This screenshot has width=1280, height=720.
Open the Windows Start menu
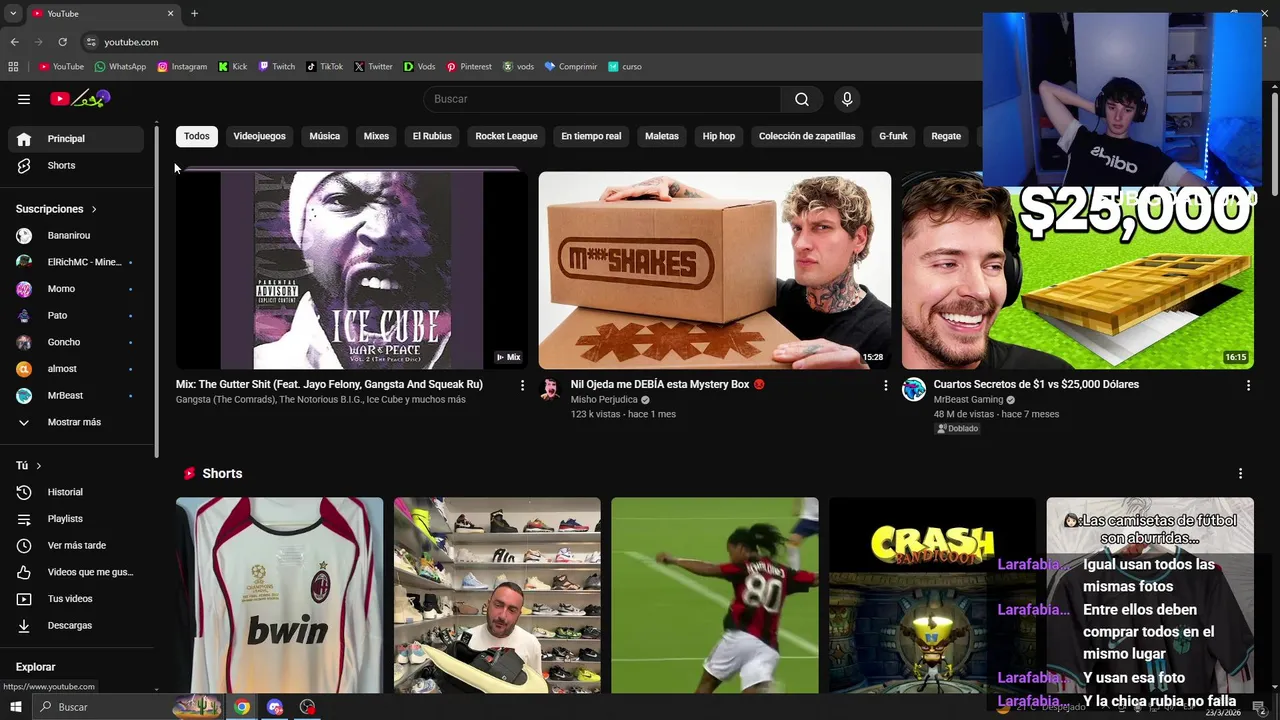click(x=15, y=707)
